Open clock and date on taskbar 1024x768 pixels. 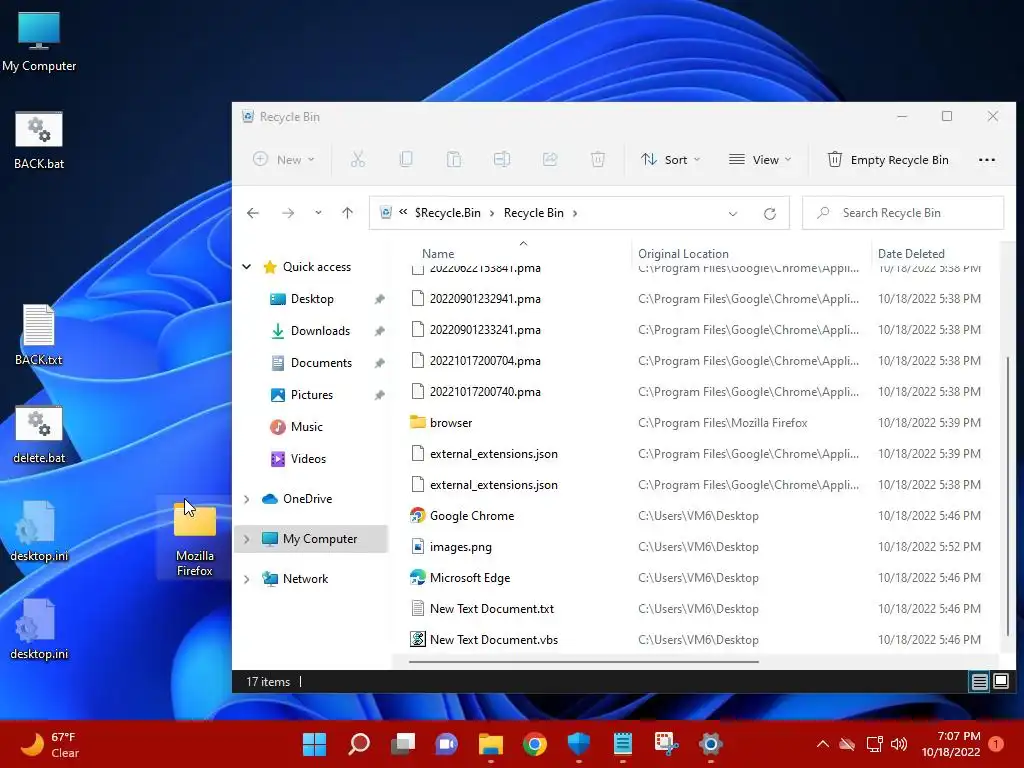click(x=951, y=744)
